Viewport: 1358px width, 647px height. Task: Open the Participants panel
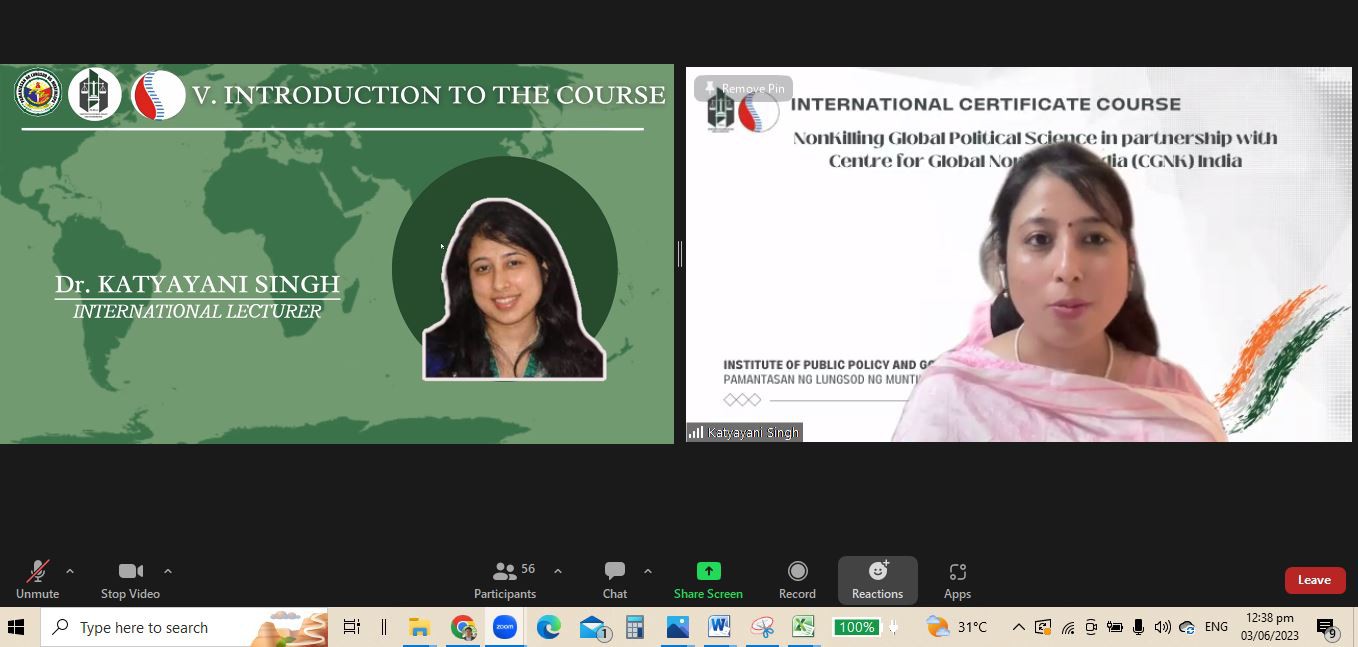(505, 580)
